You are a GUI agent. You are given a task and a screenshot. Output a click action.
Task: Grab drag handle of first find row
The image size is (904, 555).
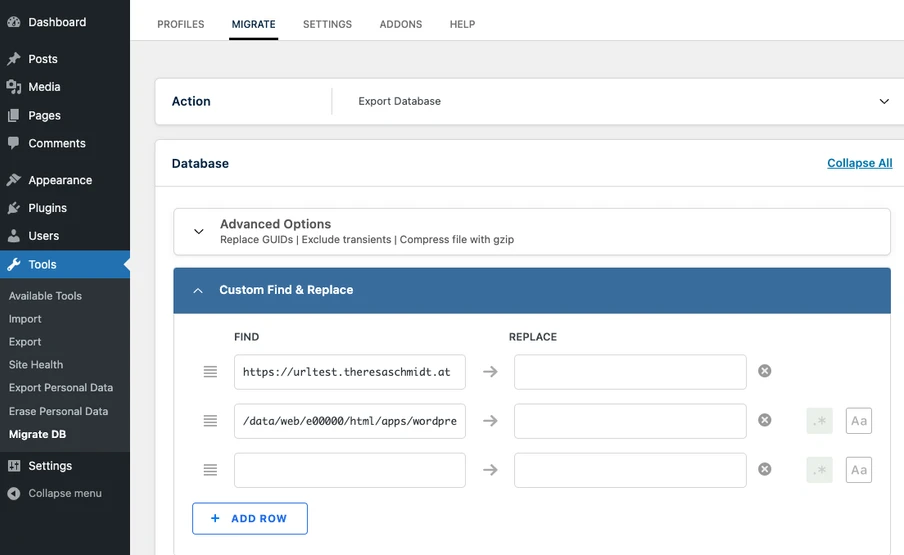pos(210,372)
